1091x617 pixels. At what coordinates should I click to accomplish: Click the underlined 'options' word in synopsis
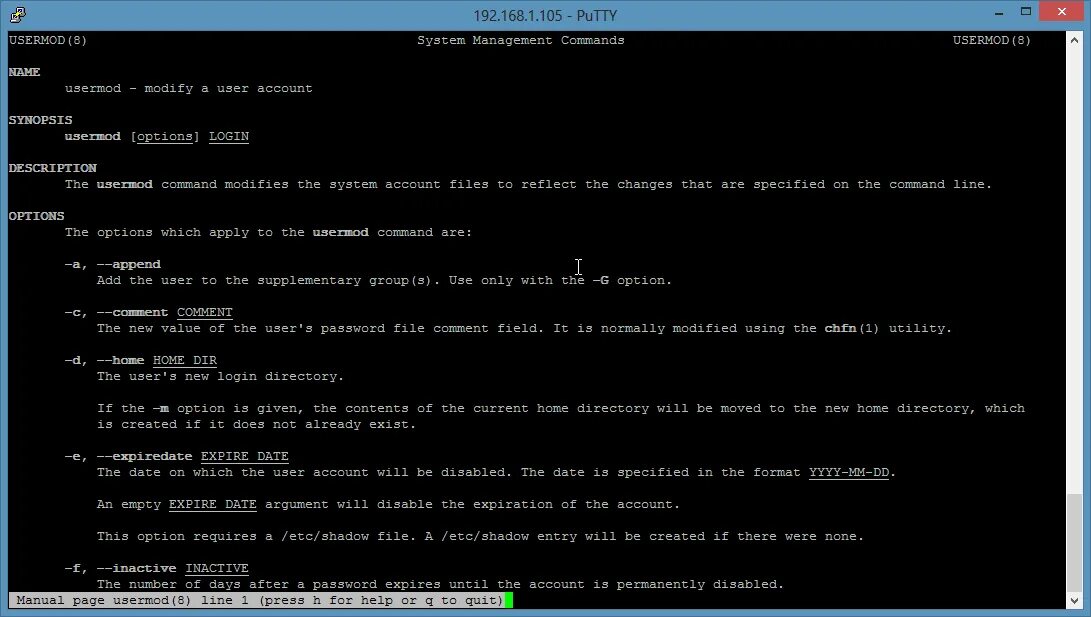tap(164, 136)
